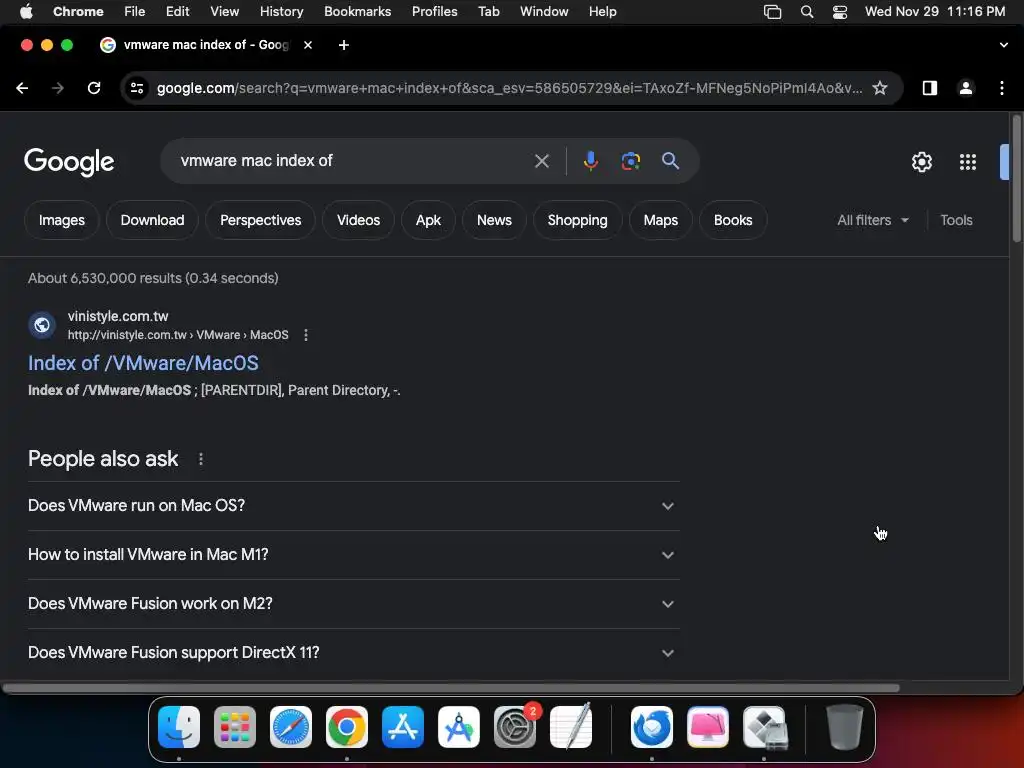Select the Download filter chip
Viewport: 1024px width, 768px height.
click(152, 221)
